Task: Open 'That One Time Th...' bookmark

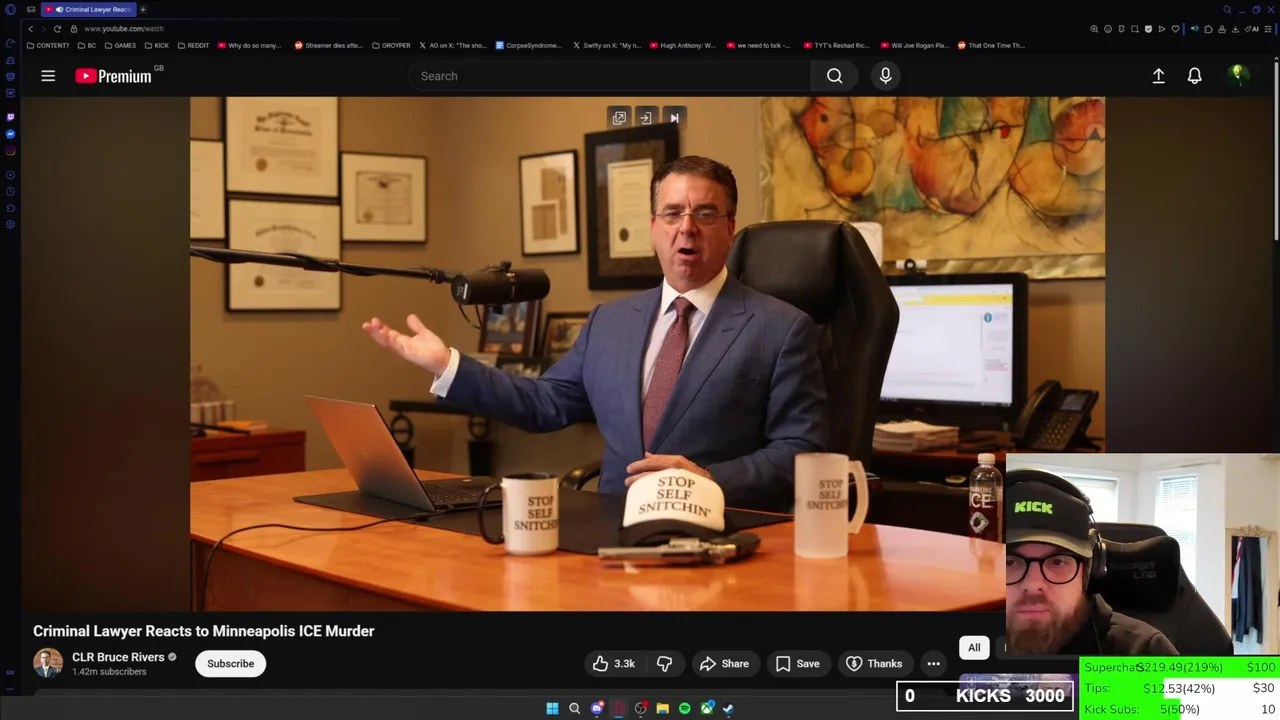Action: coord(991,45)
